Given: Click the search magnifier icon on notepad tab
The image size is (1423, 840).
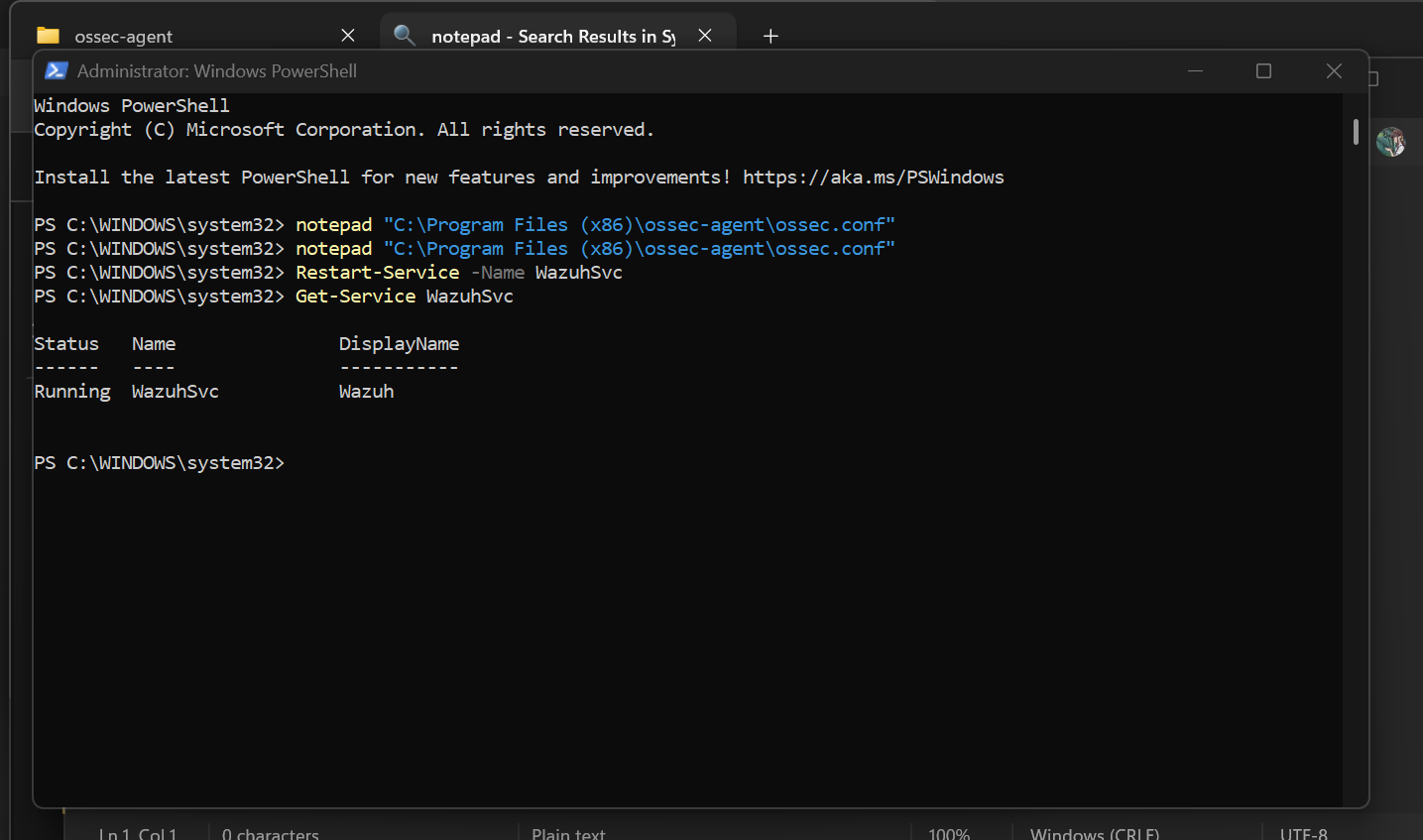Looking at the screenshot, I should 404,36.
